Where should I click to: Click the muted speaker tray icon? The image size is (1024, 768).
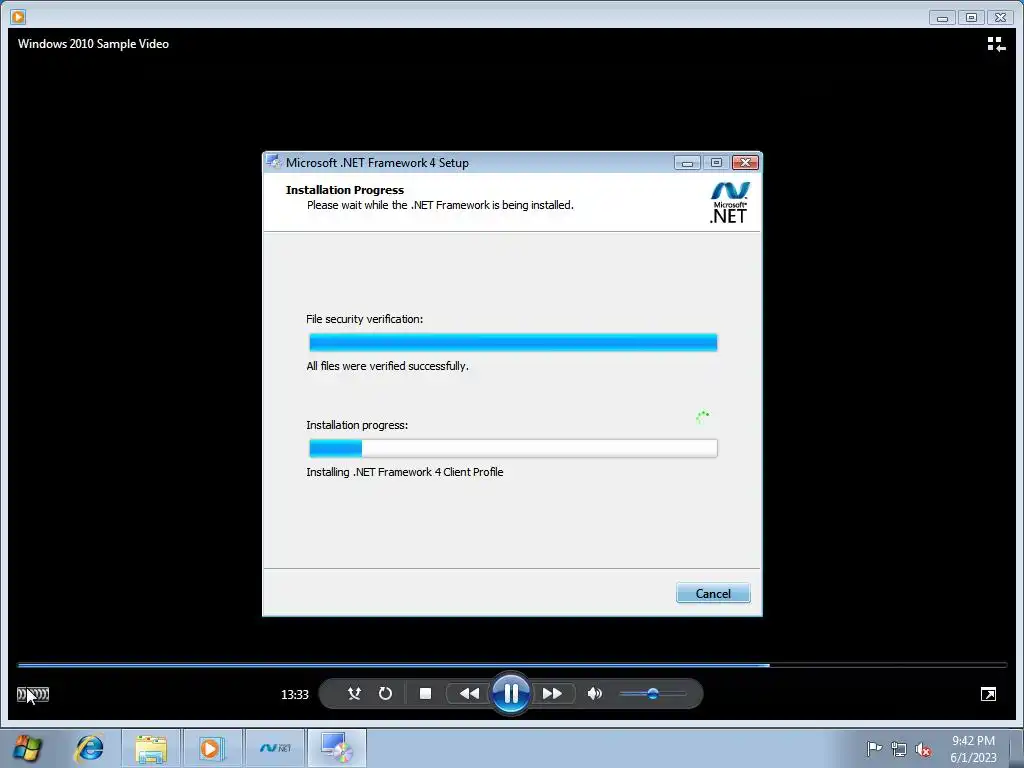923,749
